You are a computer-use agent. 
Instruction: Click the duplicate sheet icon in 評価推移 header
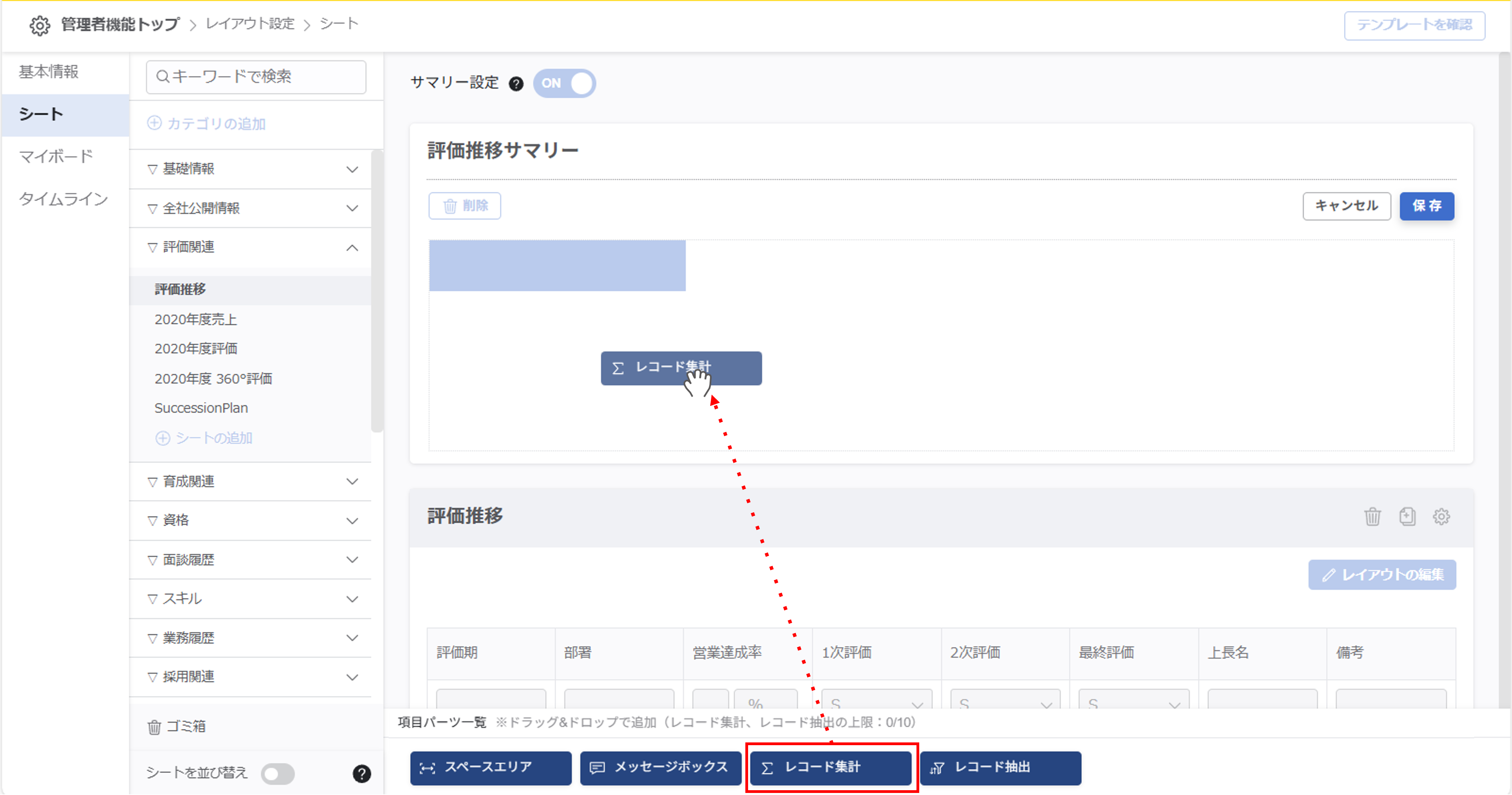(x=1407, y=517)
